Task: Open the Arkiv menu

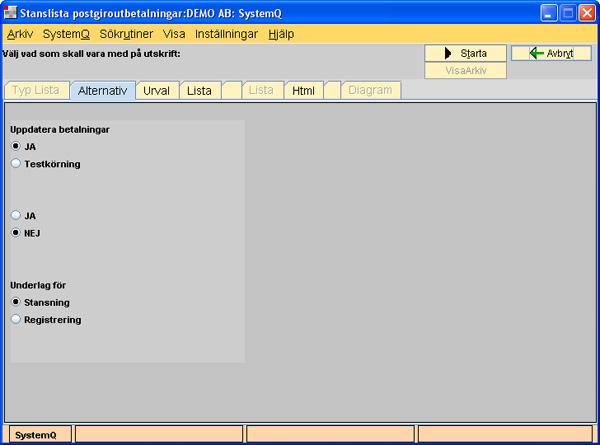Action: [20, 34]
